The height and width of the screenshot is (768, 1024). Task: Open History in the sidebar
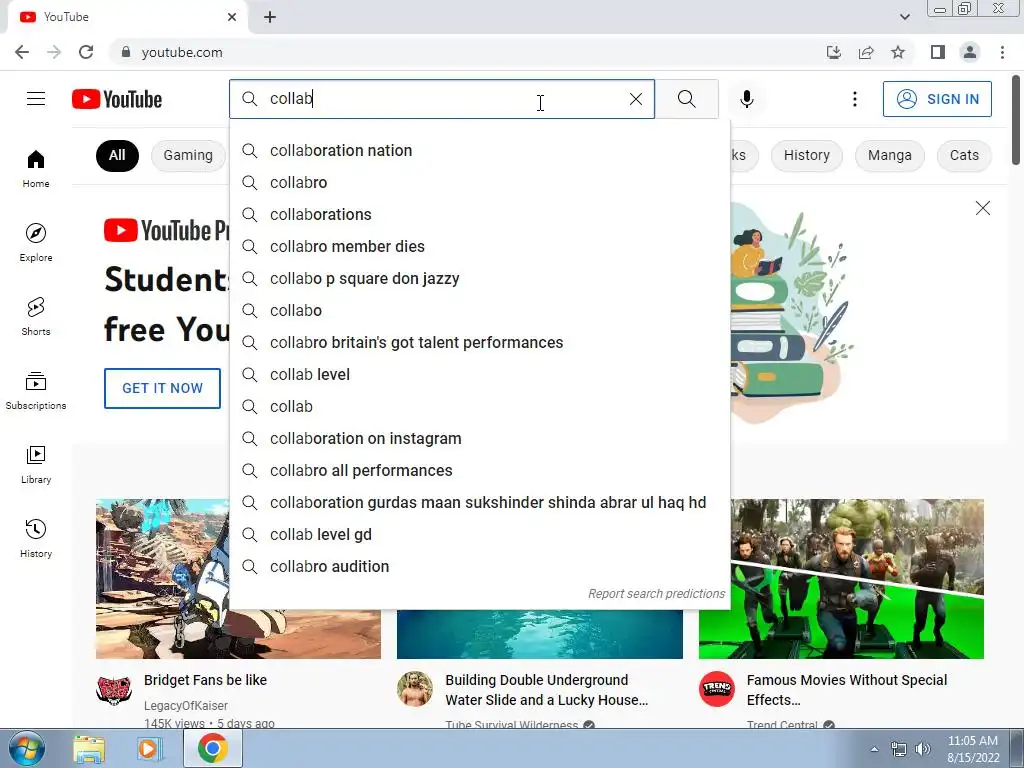click(x=36, y=539)
